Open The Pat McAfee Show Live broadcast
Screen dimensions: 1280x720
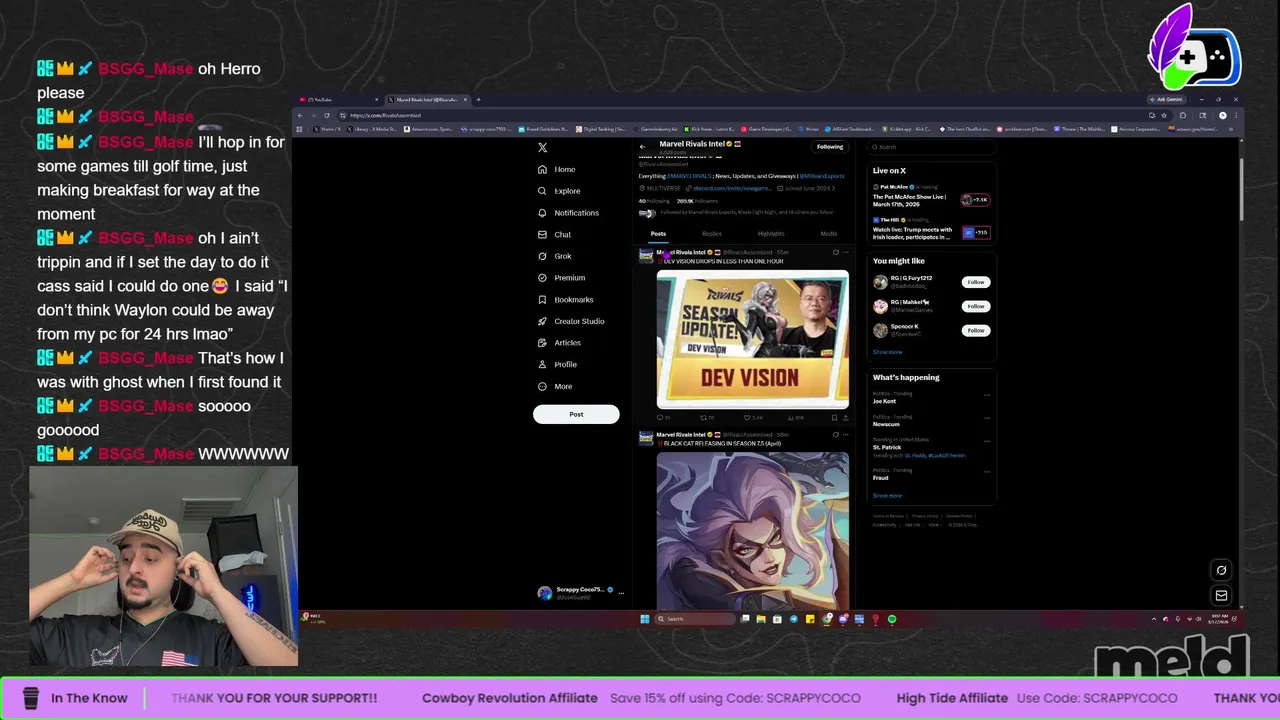[930, 199]
